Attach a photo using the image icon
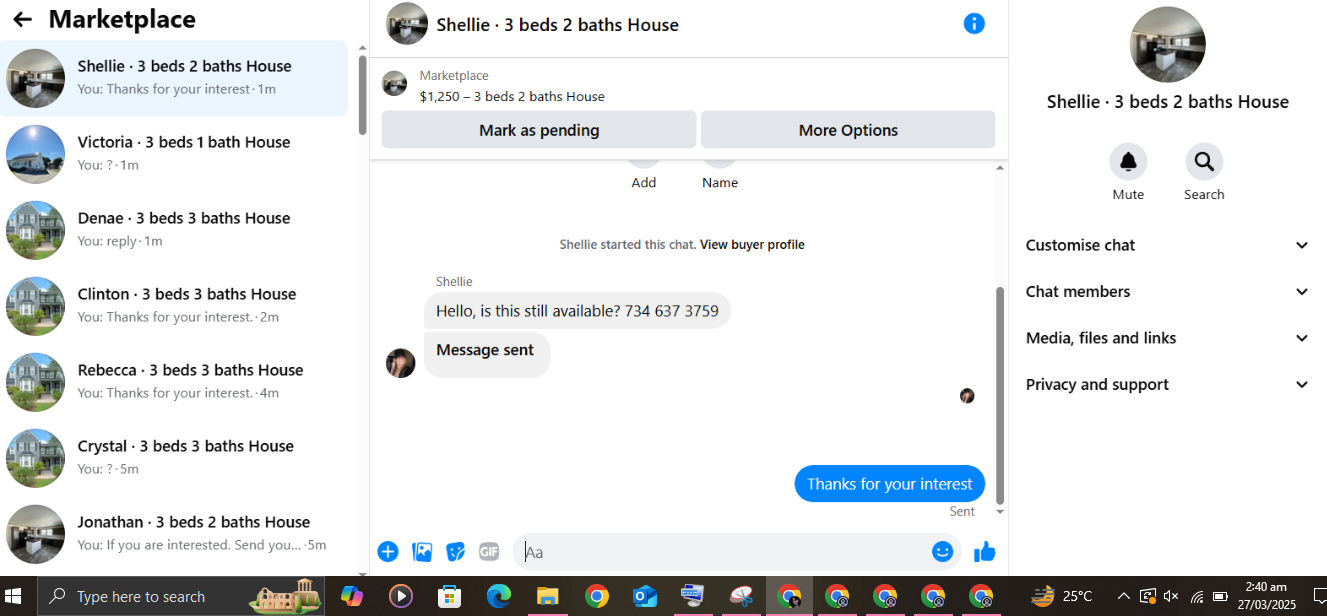 (422, 552)
